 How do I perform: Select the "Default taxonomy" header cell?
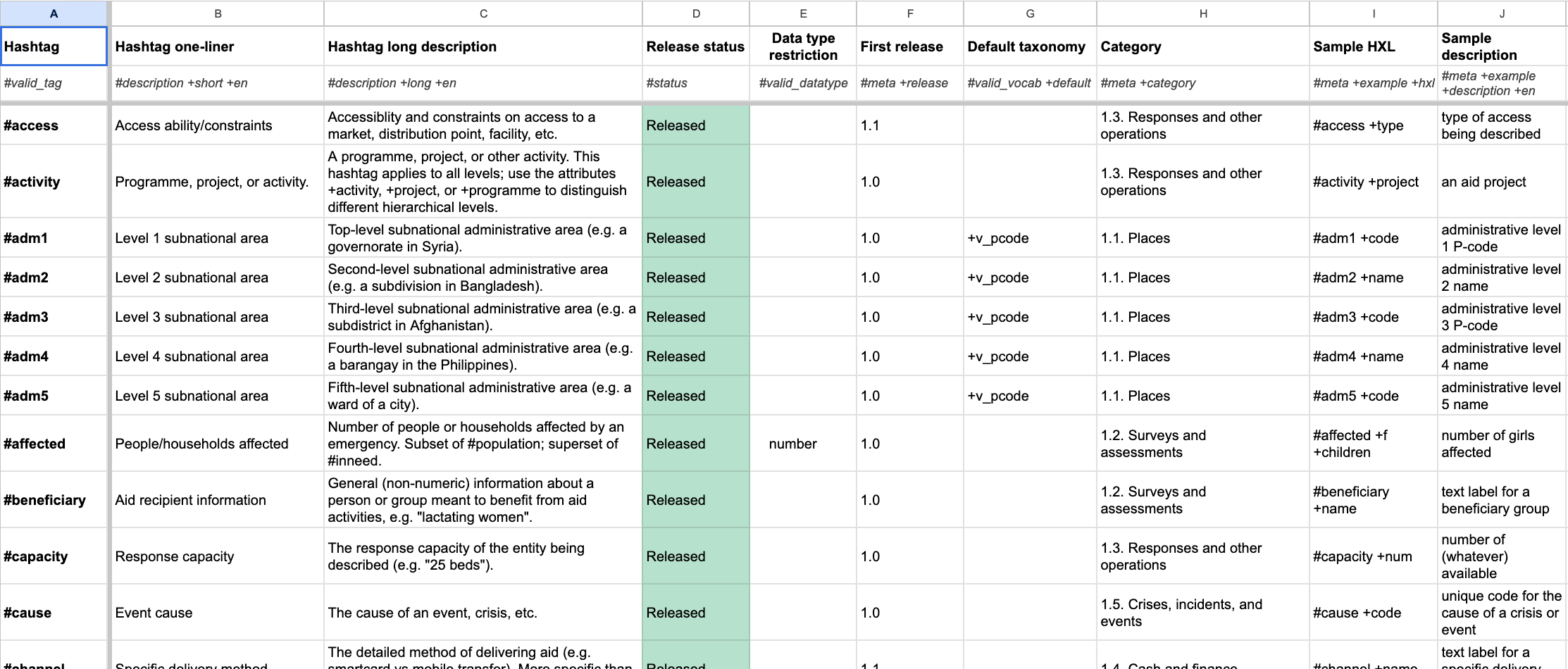click(x=1029, y=46)
